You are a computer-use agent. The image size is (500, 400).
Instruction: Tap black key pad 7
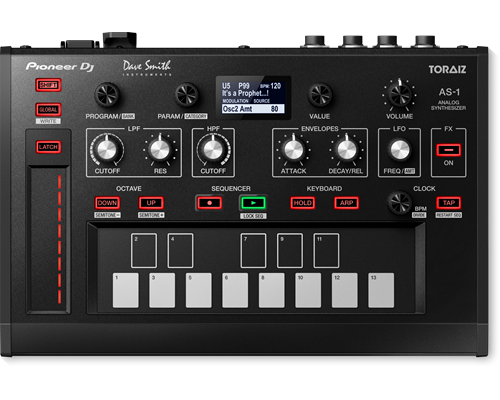(x=253, y=251)
